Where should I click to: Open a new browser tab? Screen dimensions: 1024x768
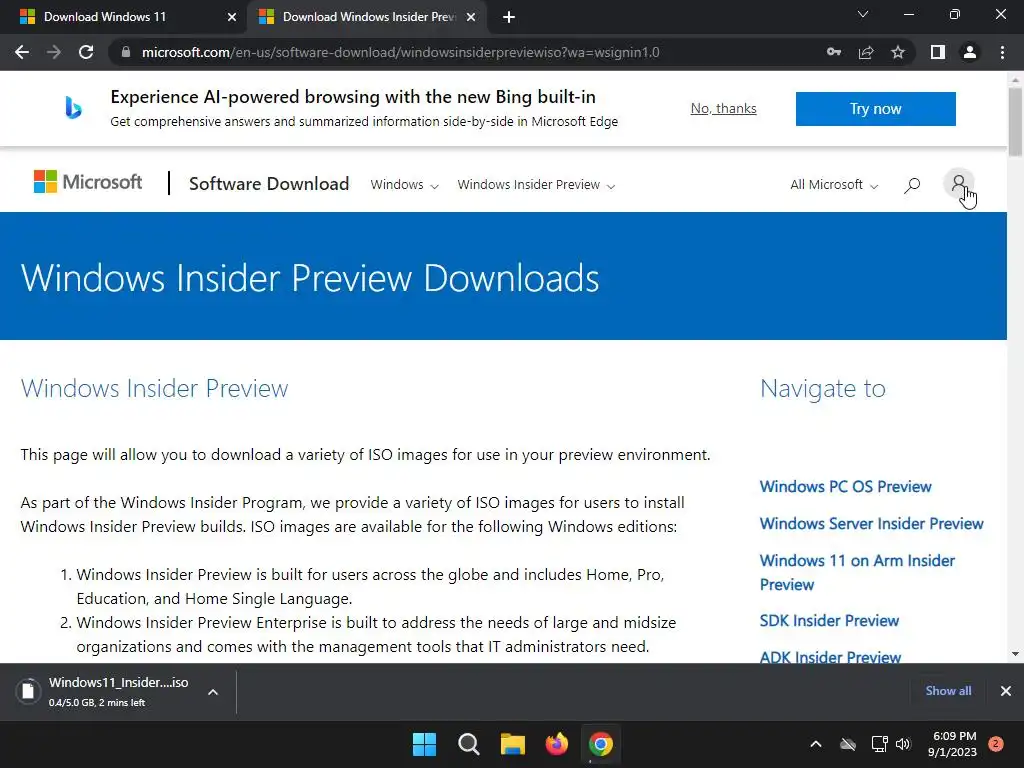[x=509, y=17]
